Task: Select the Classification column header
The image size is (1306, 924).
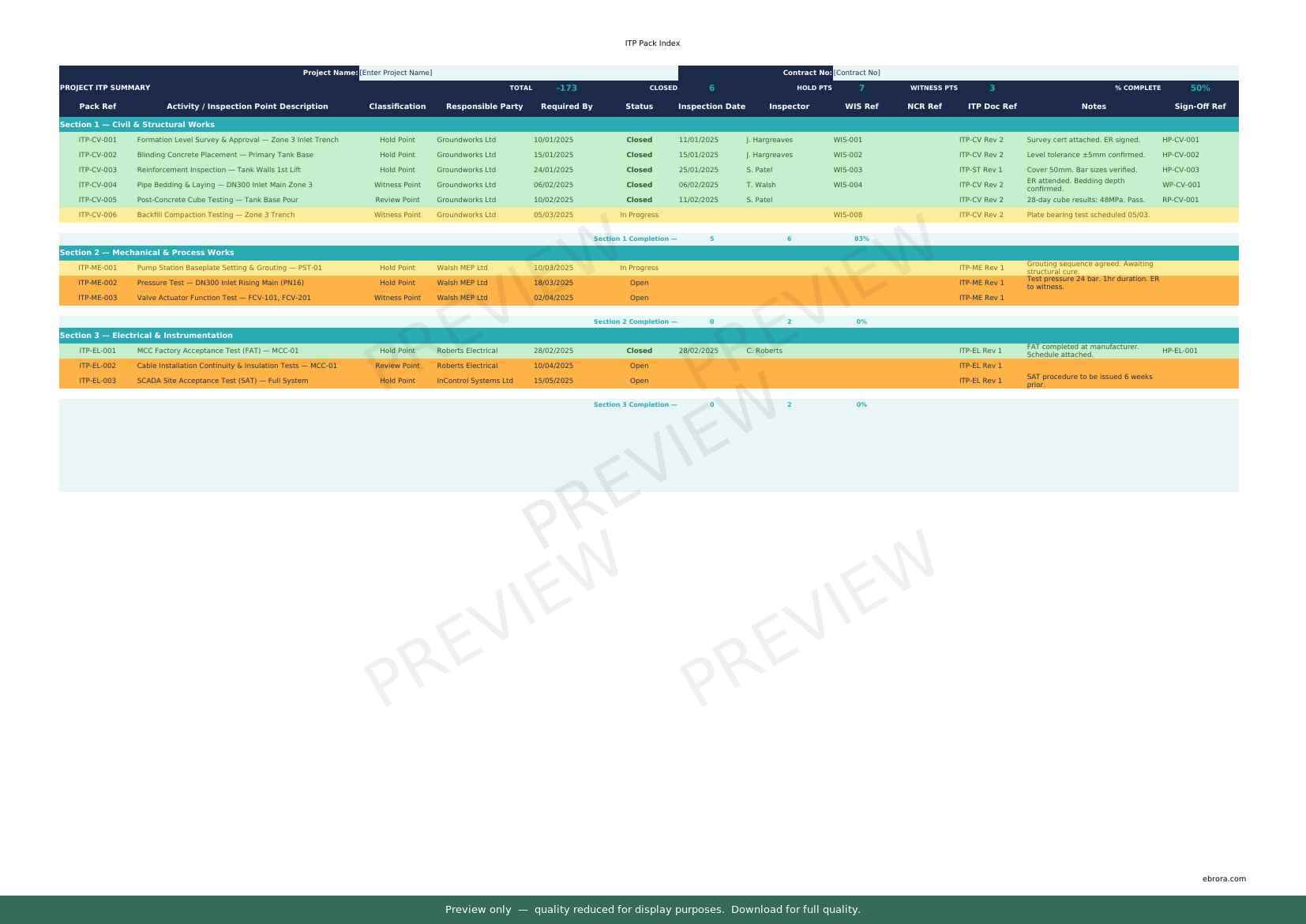Action: click(397, 107)
